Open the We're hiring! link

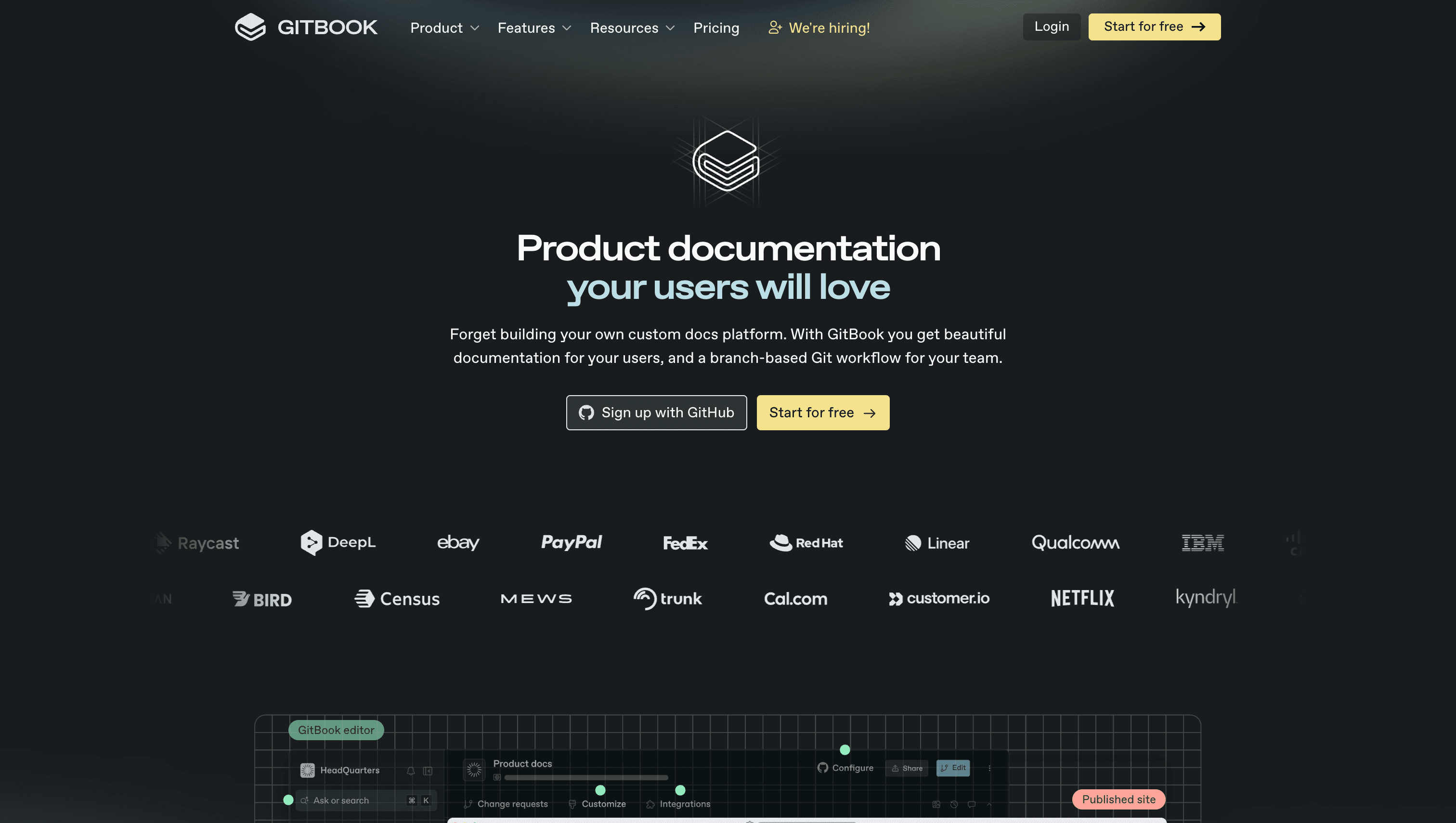819,28
